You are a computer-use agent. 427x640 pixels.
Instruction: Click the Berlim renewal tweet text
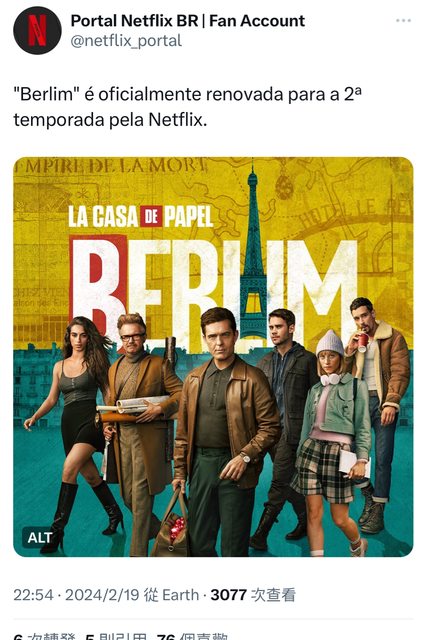tap(188, 107)
